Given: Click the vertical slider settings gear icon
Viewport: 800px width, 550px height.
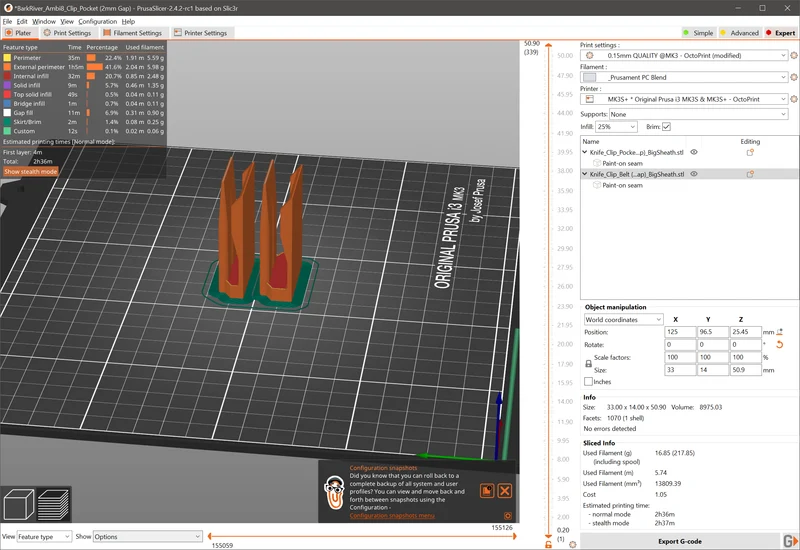Looking at the screenshot, I should coord(572,544).
